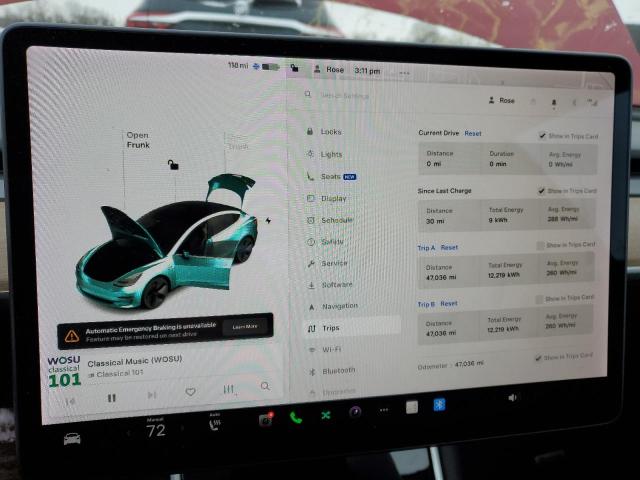640x480 pixels.
Task: Pause the Classical Music playback
Action: point(111,398)
